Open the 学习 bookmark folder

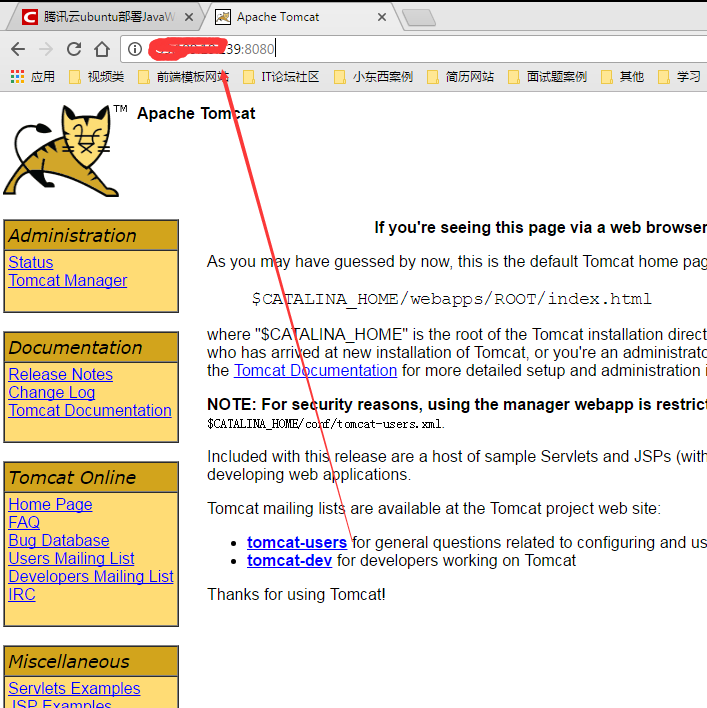pyautogui.click(x=679, y=77)
